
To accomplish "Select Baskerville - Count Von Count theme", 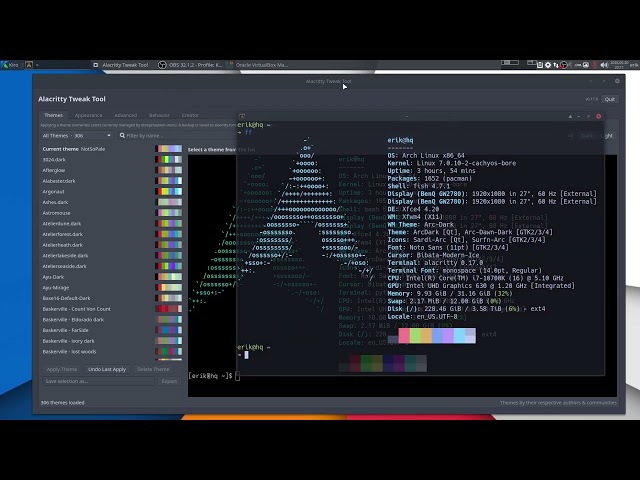I will [76, 309].
